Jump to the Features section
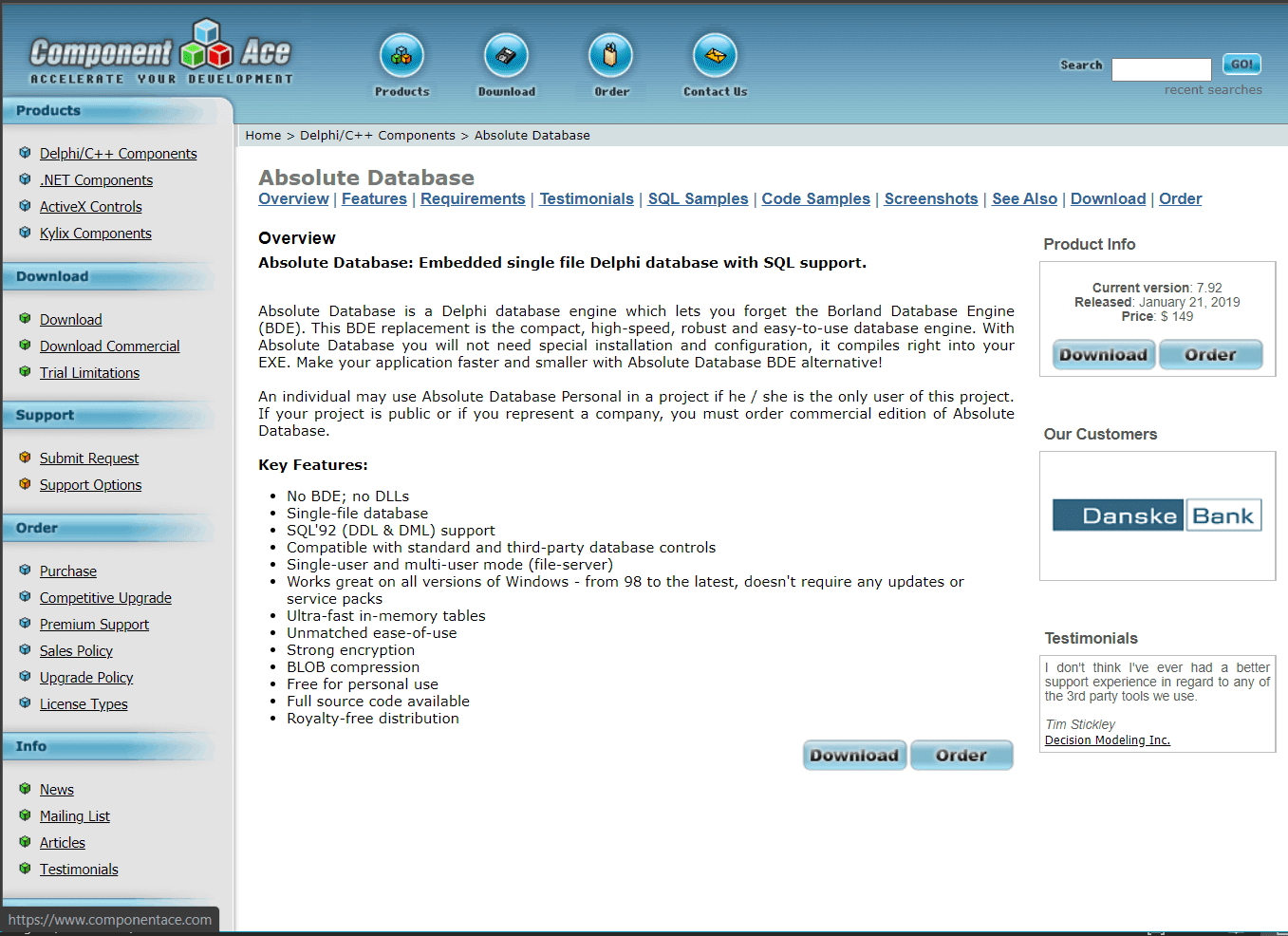This screenshot has height=936, width=1288. tap(374, 198)
